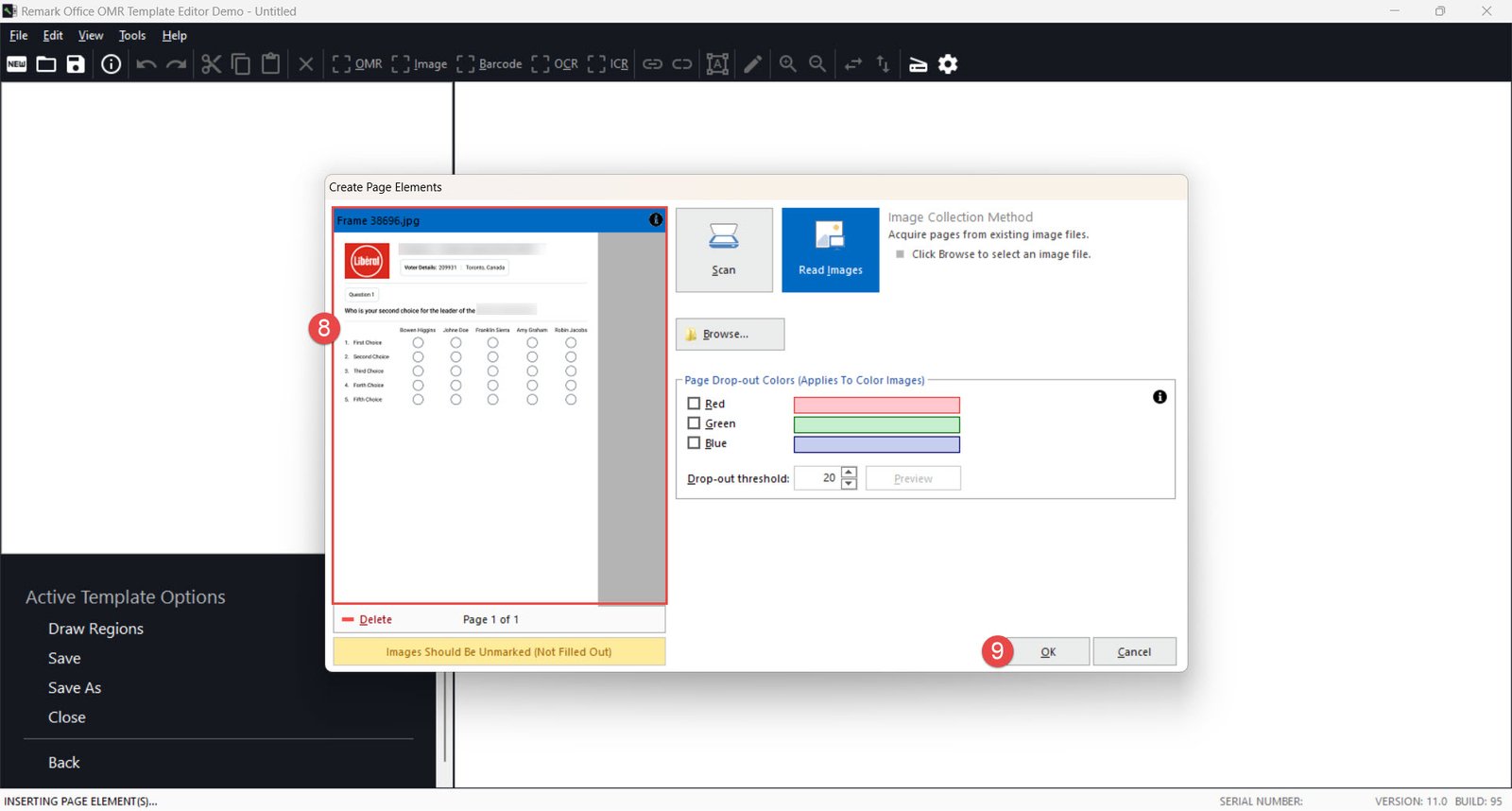Click the Scan image collection button
This screenshot has height=811, width=1512.
pyautogui.click(x=724, y=250)
